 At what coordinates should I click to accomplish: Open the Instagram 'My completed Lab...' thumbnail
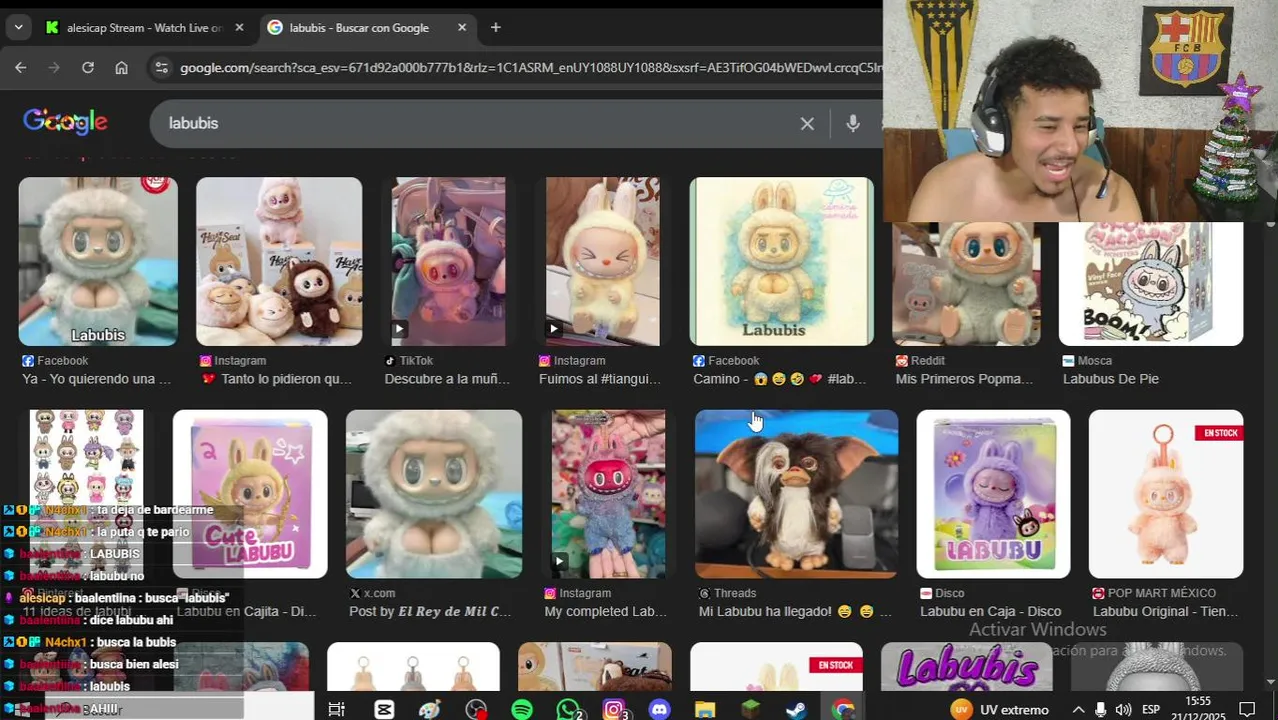point(608,494)
